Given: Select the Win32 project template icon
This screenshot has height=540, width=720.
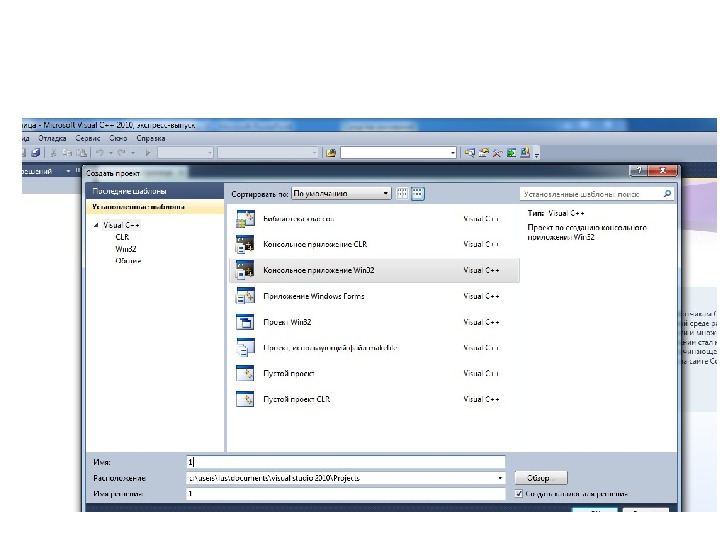Looking at the screenshot, I should click(x=245, y=321).
